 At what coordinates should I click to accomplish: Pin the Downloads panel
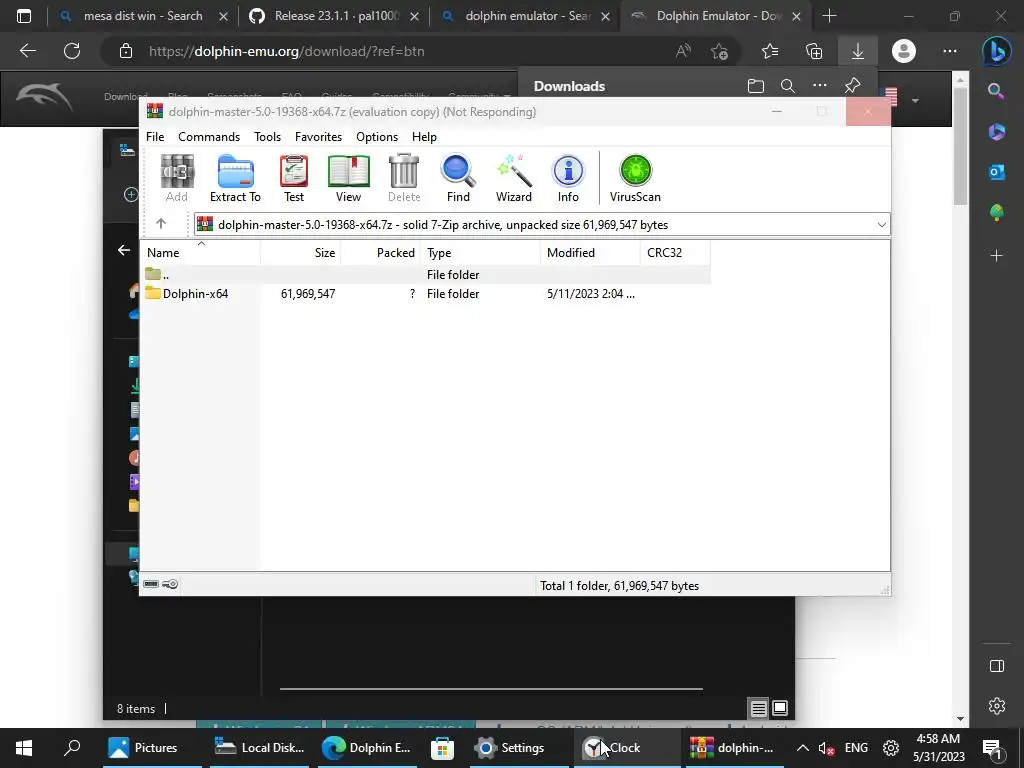click(x=852, y=86)
